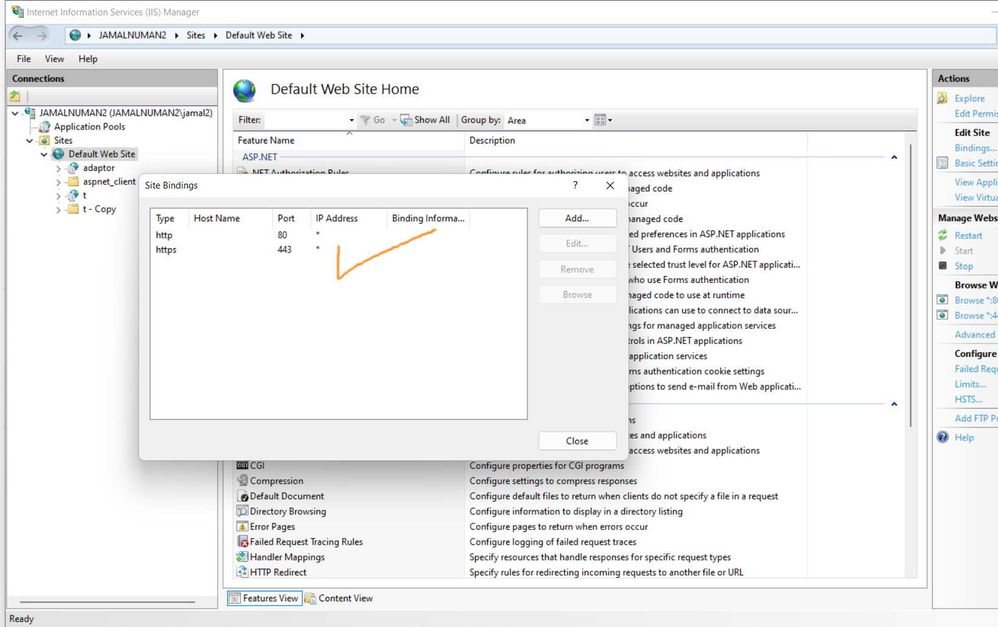Click the Stop website icon
The image size is (998, 627).
(x=943, y=265)
